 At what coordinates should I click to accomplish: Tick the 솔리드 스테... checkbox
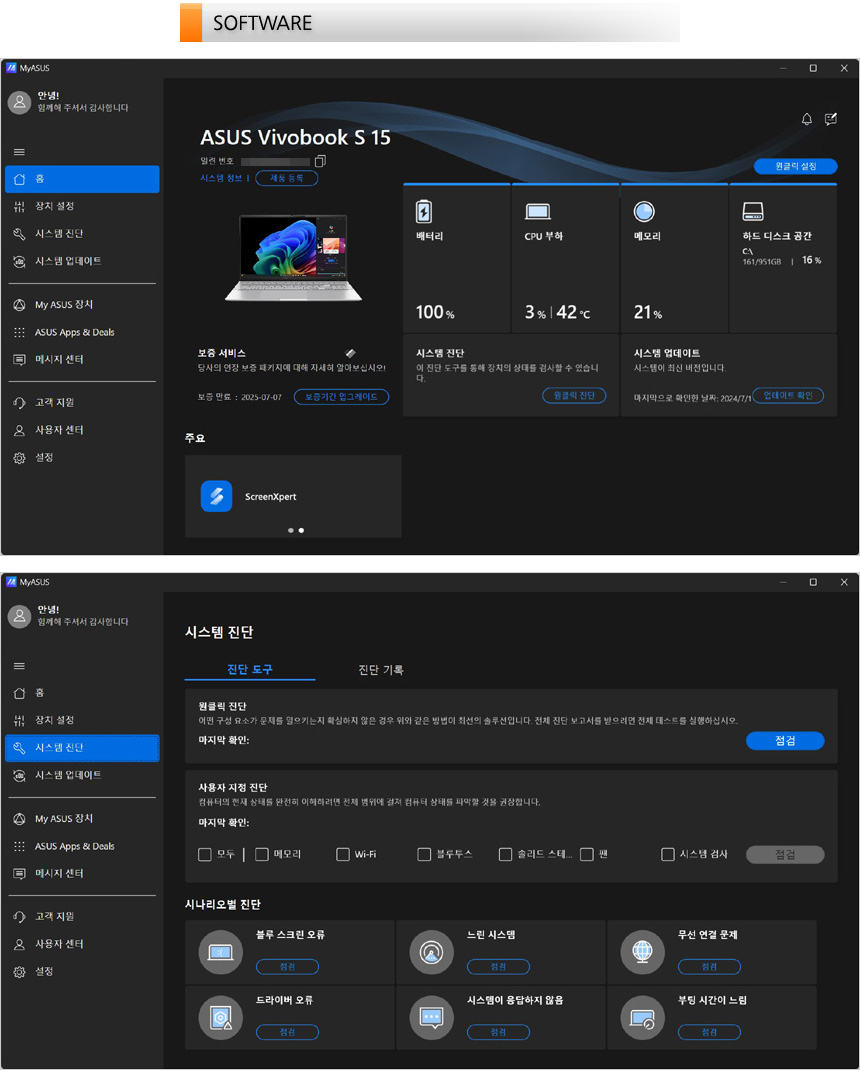point(506,855)
